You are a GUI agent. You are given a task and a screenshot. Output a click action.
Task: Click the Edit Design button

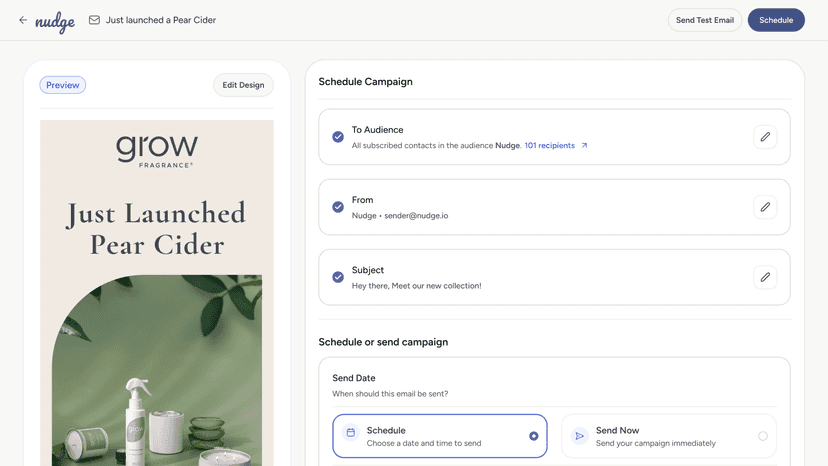pos(243,85)
